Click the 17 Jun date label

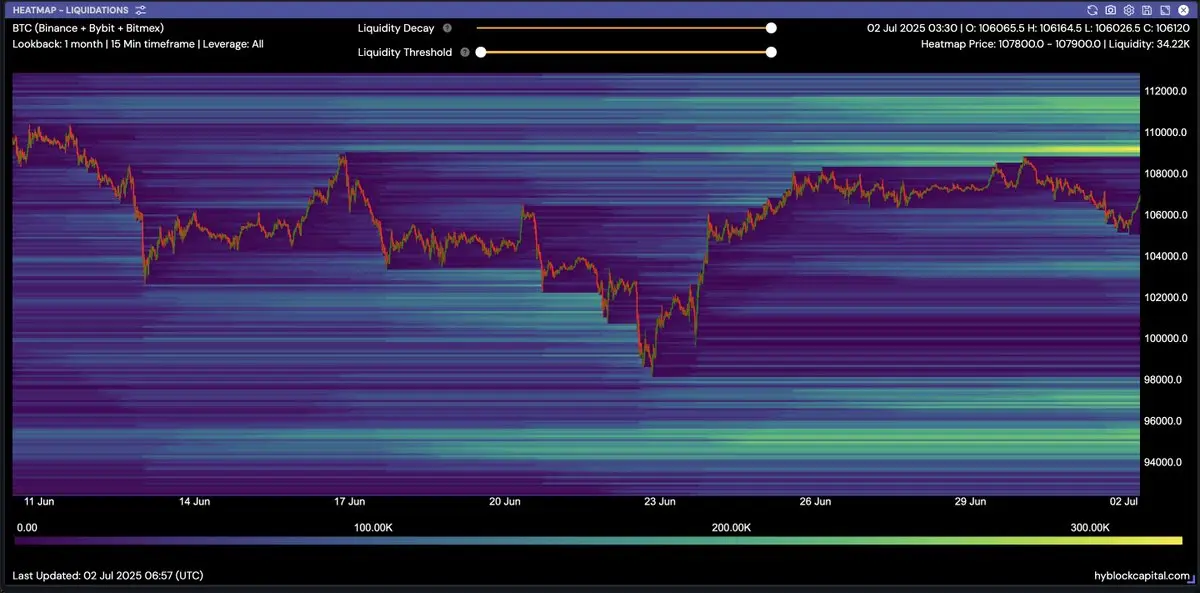tap(350, 501)
